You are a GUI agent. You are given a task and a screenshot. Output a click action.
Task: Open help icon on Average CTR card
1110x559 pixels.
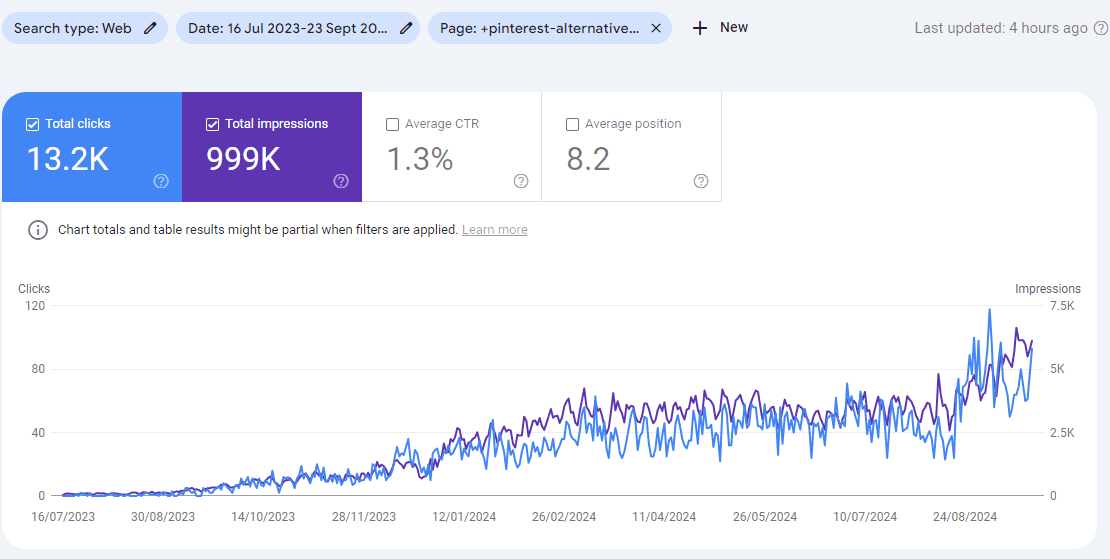pyautogui.click(x=521, y=181)
